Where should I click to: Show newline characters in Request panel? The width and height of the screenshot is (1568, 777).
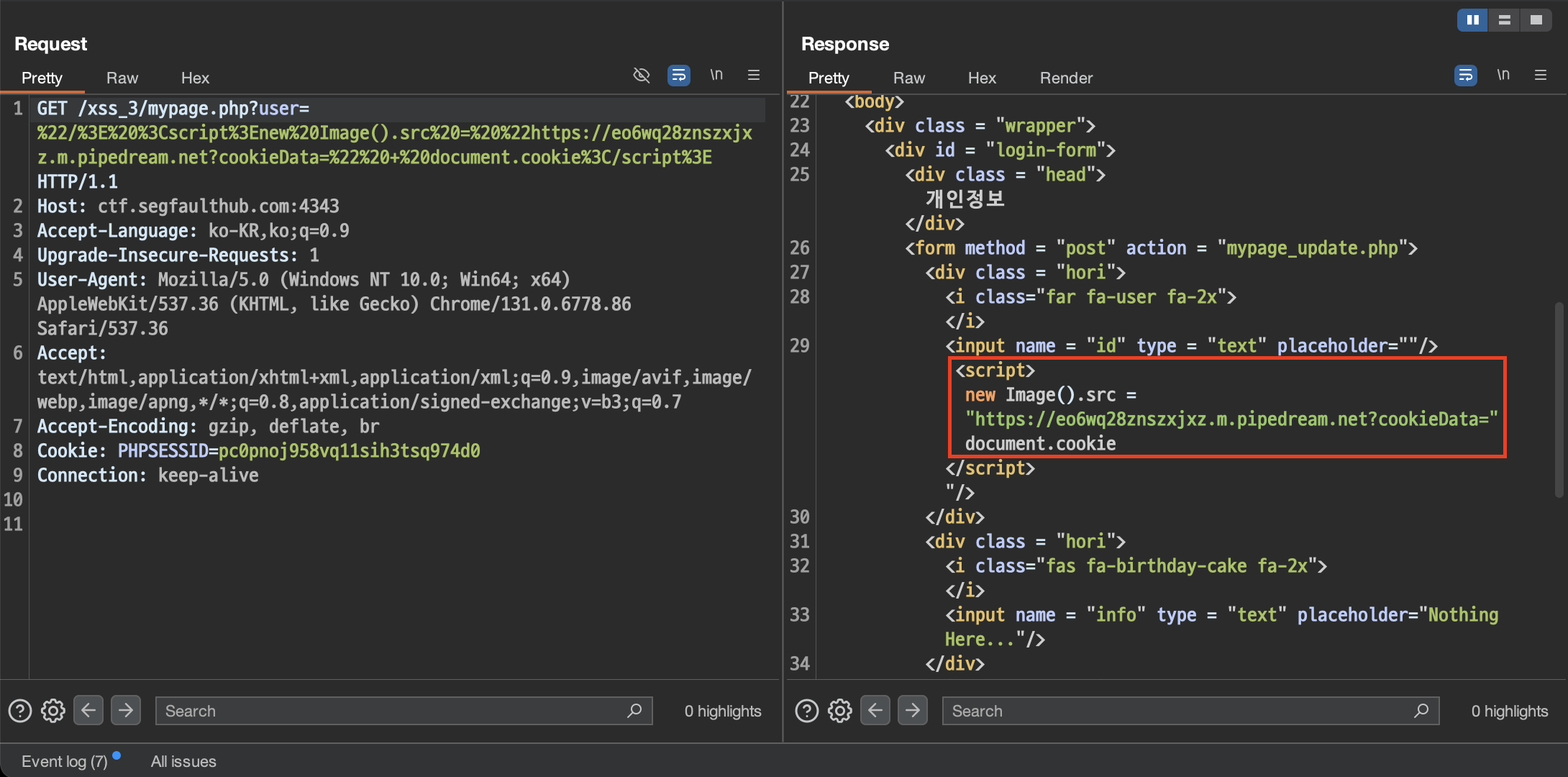coord(716,75)
